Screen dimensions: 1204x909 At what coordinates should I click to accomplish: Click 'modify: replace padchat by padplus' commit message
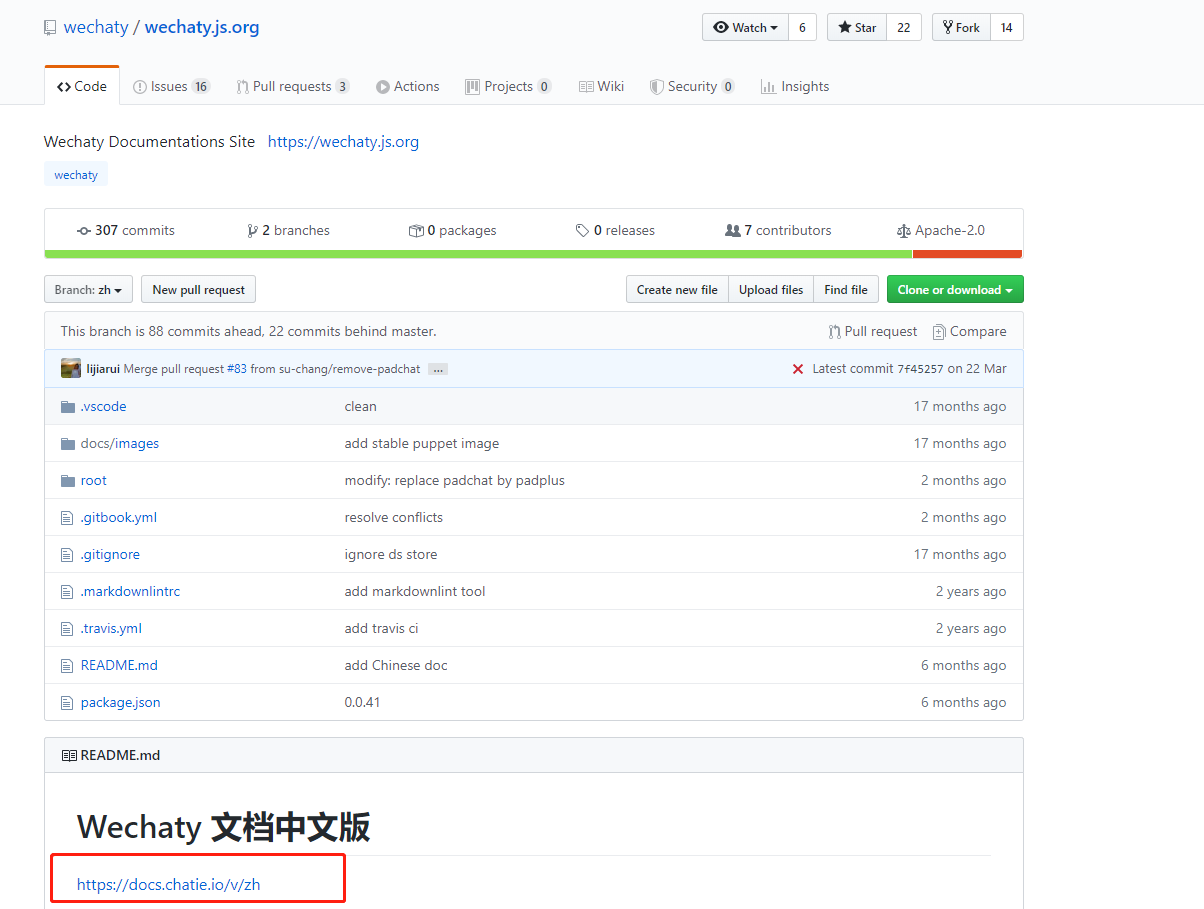[x=455, y=480]
